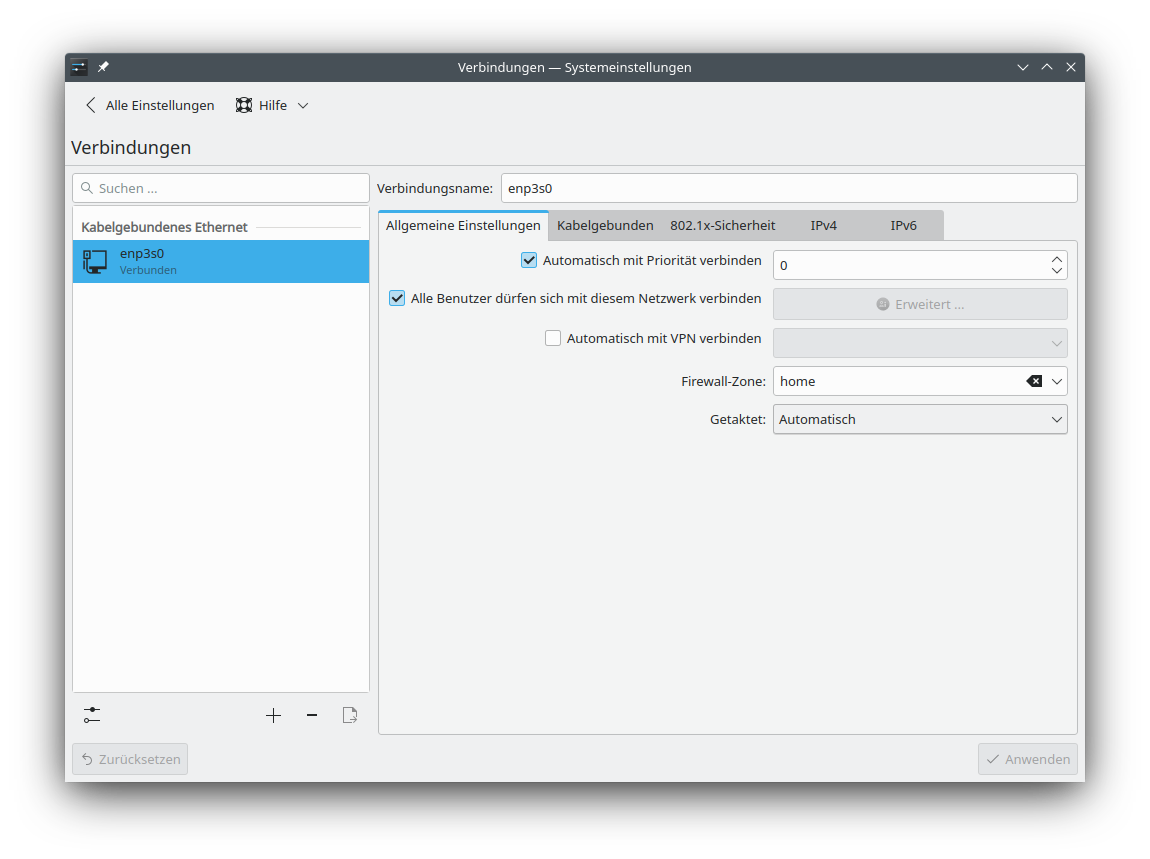Open the 802.1x-Sicherheit tab
The height and width of the screenshot is (859, 1150).
722,226
